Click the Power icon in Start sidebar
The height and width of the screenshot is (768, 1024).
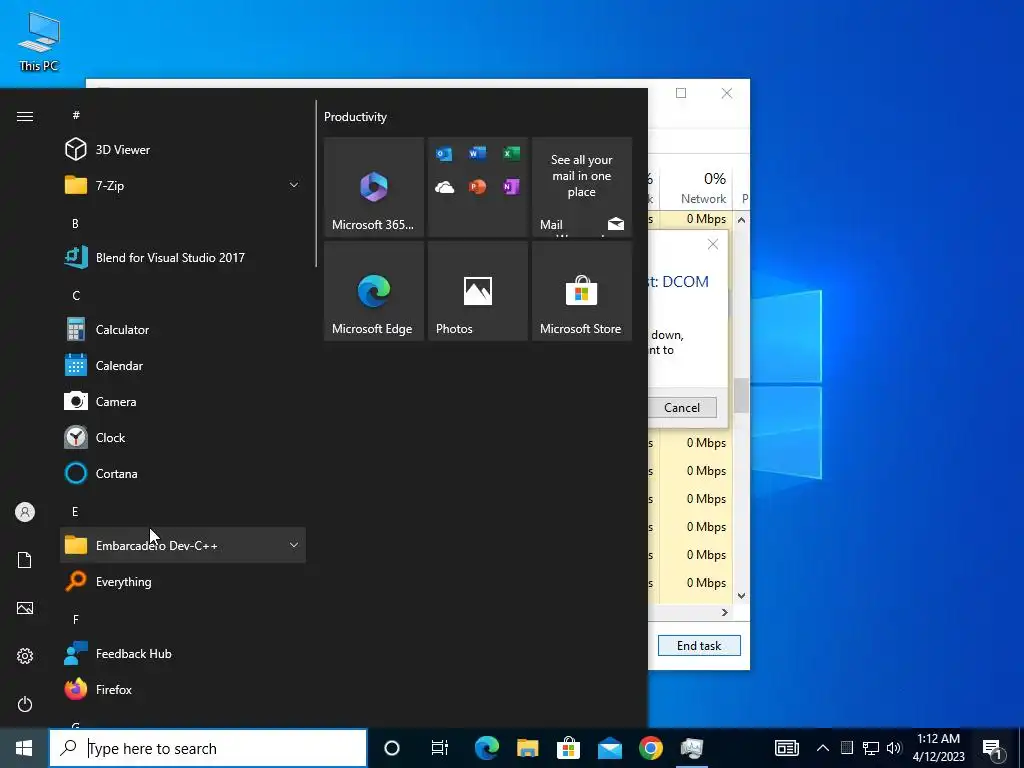[x=25, y=704]
